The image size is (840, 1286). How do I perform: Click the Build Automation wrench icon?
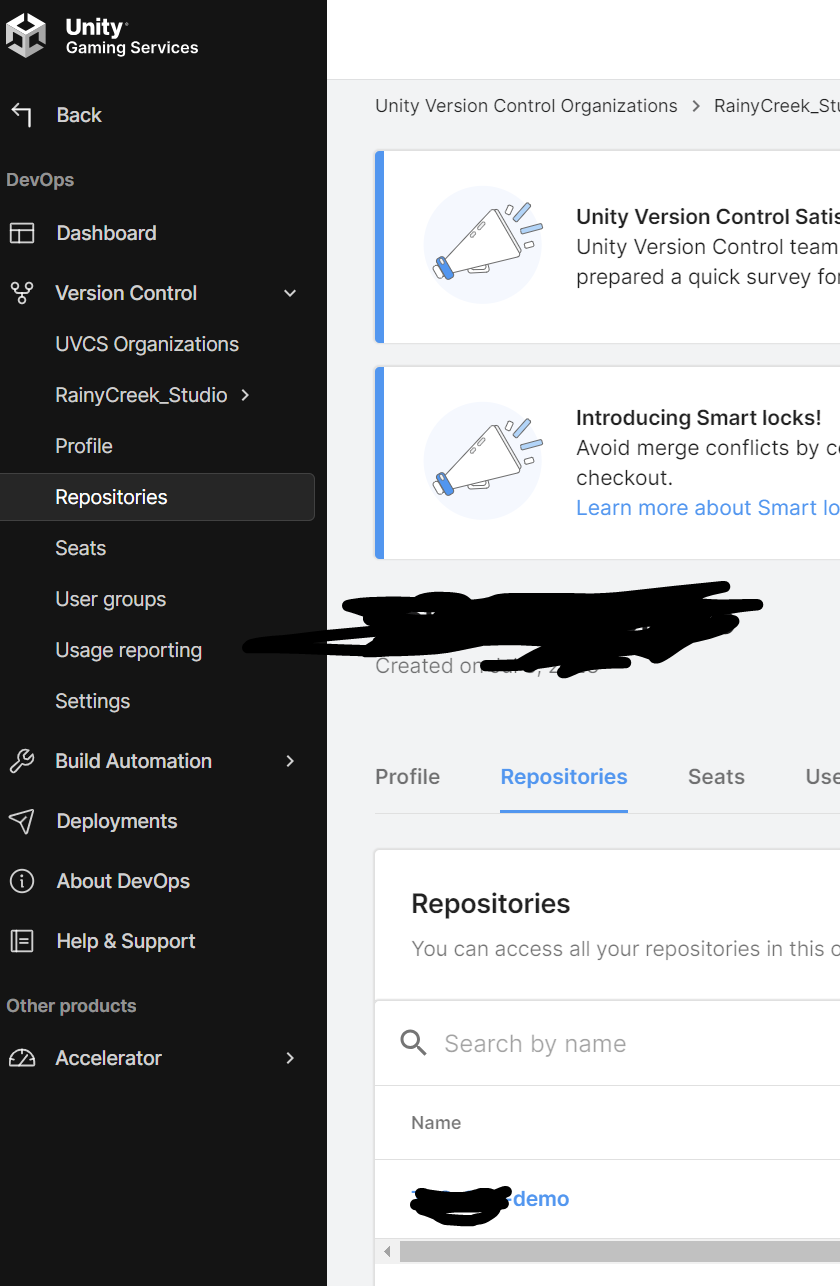[23, 760]
